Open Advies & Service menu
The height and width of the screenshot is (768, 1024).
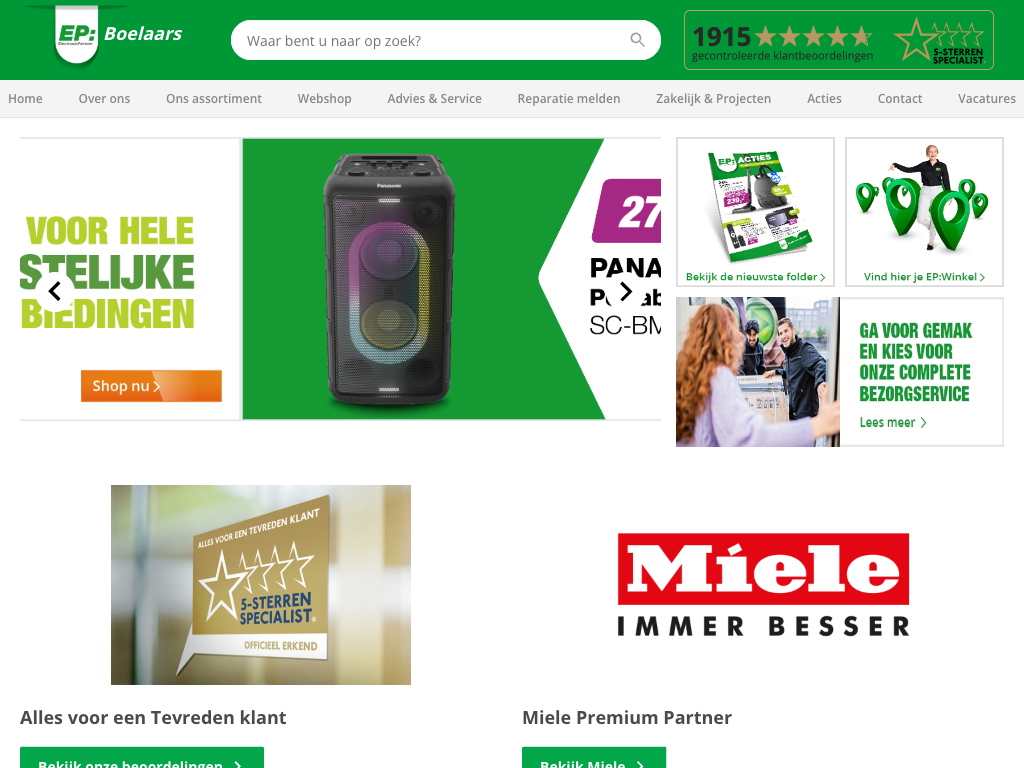click(434, 99)
